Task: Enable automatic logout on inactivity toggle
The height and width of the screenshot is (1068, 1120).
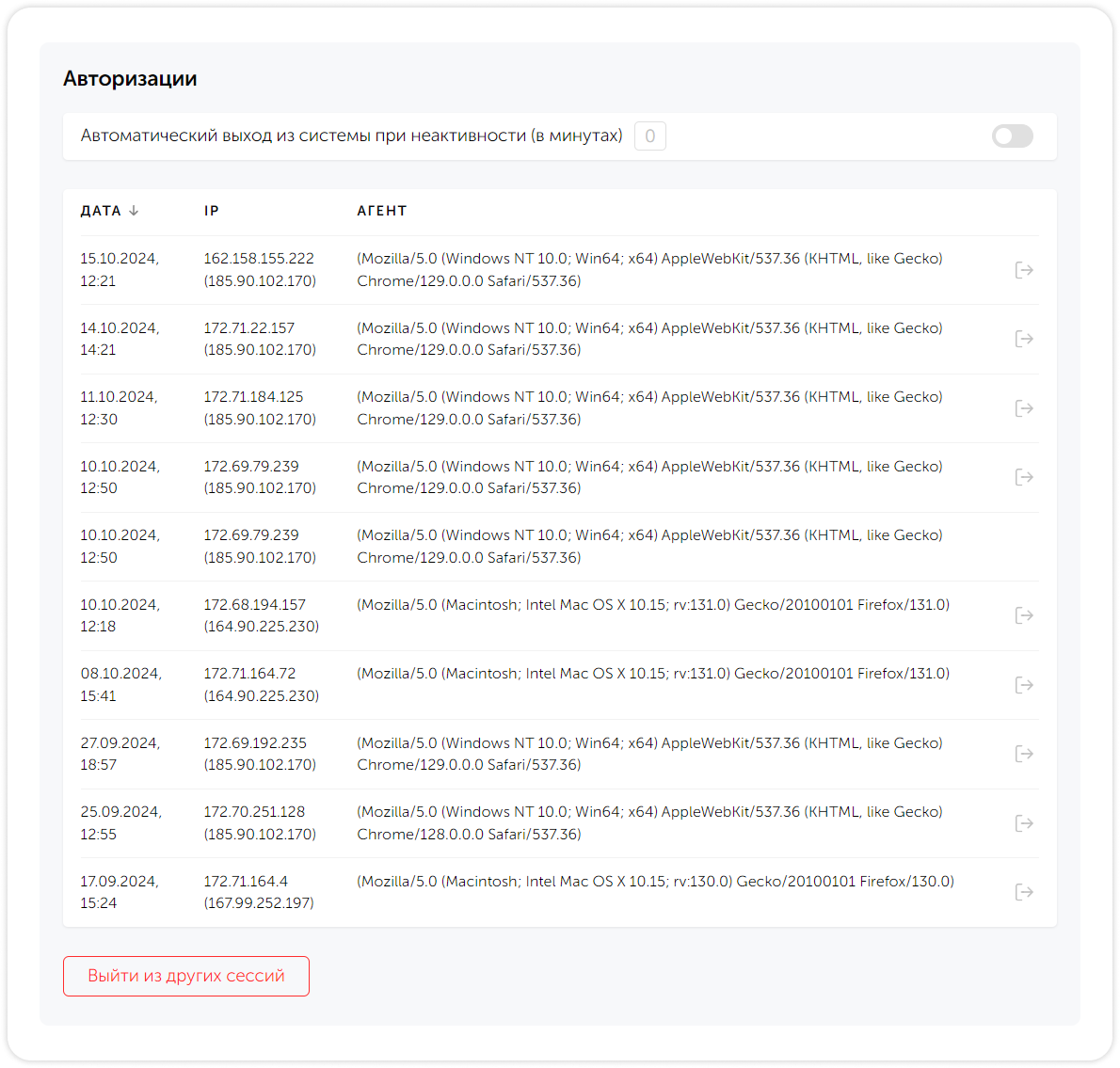Action: 1012,136
